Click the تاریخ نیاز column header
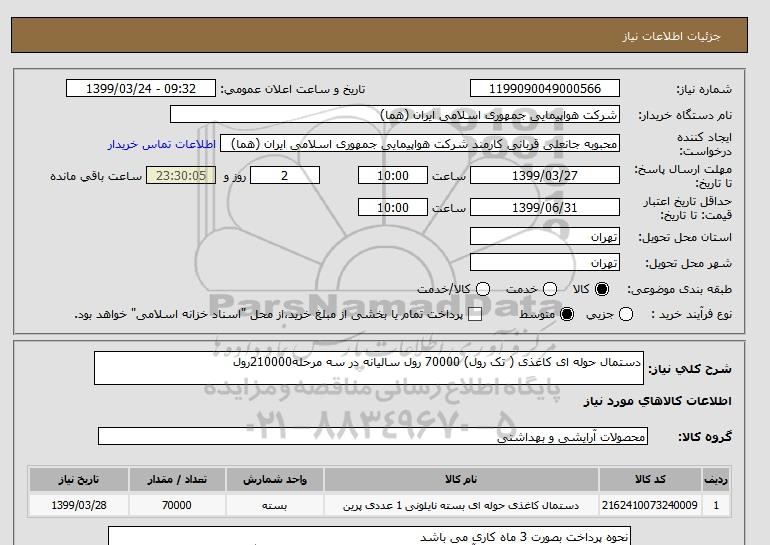The image size is (770, 545). point(79,480)
